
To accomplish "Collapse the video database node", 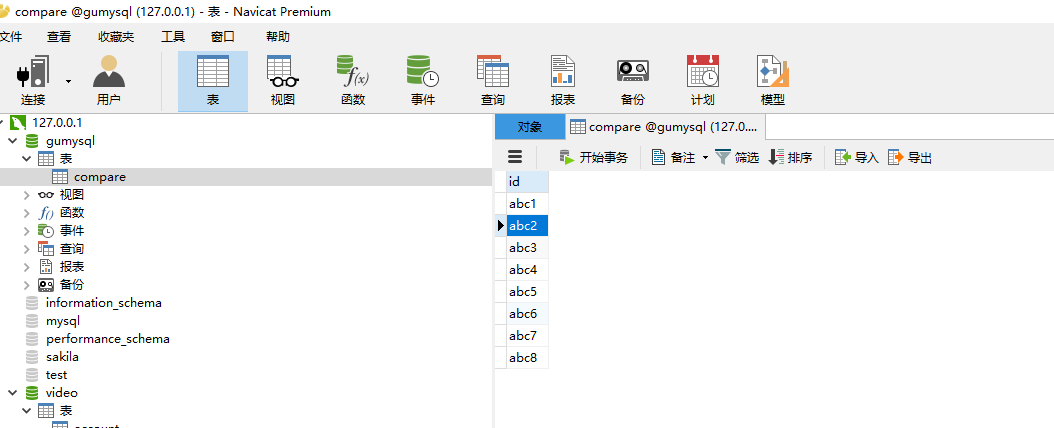I will tap(12, 392).
